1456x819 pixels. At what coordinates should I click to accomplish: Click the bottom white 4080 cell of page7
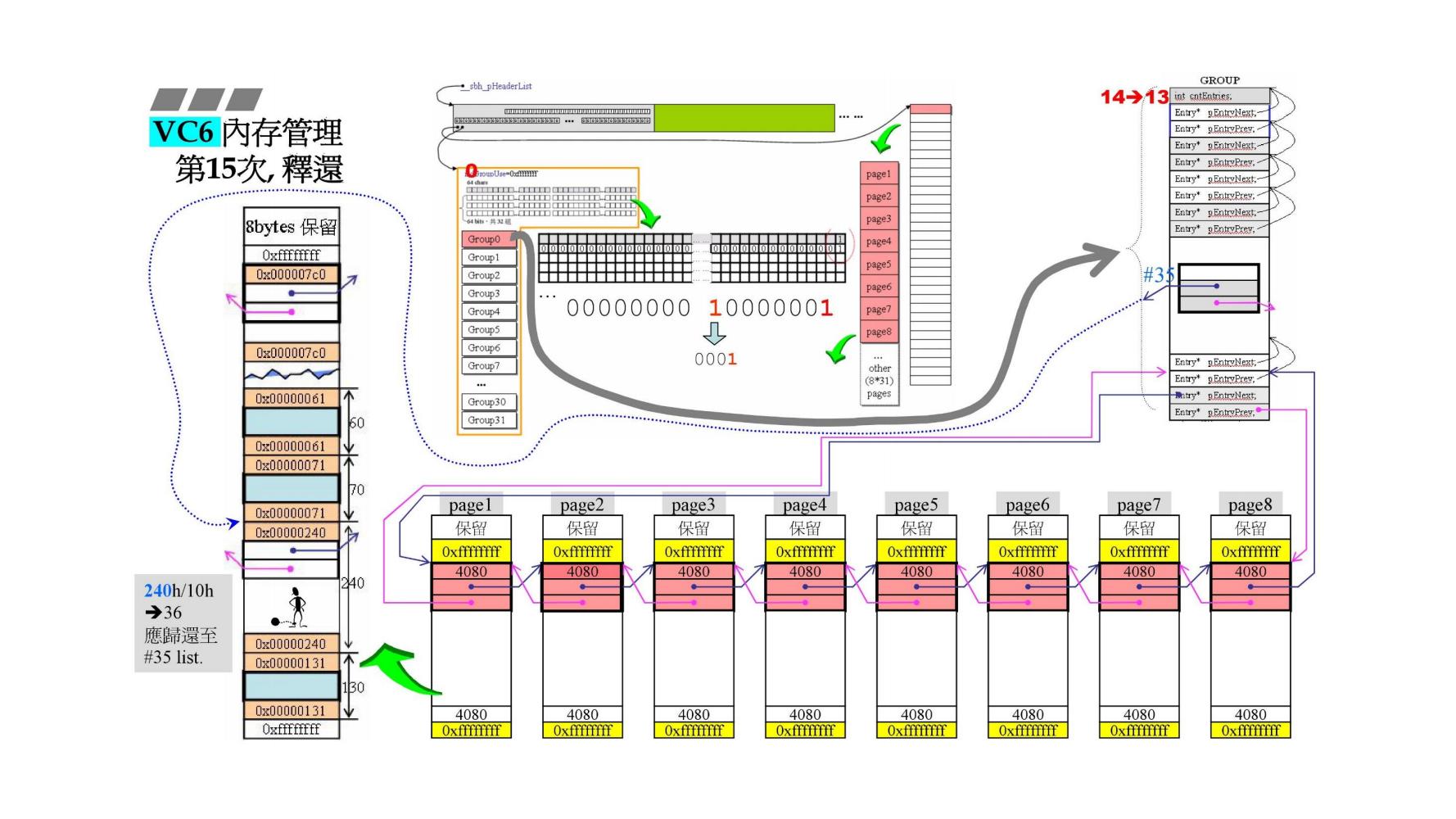pyautogui.click(x=1139, y=714)
